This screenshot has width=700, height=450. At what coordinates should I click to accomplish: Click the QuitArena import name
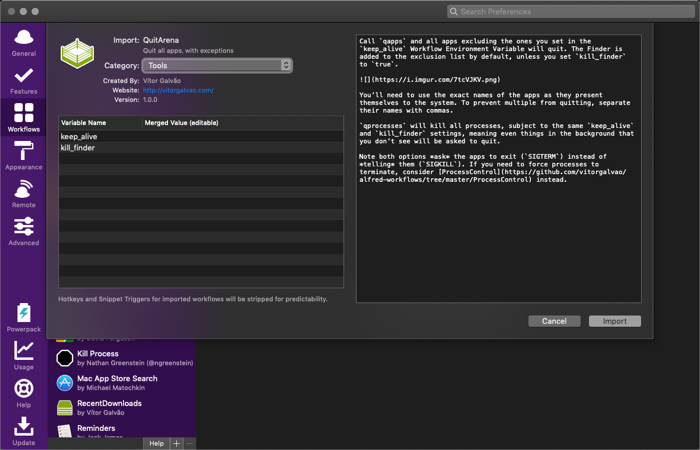pos(161,40)
